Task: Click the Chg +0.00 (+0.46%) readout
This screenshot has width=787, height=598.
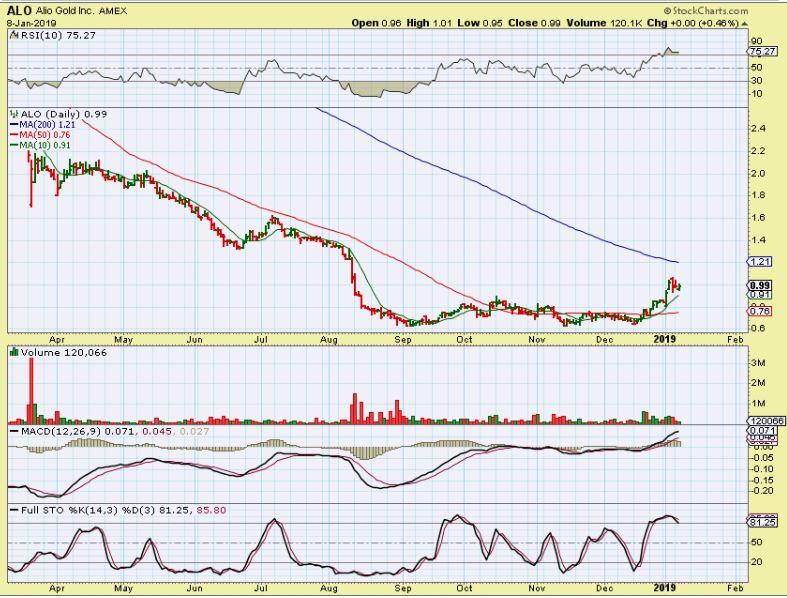Action: click(693, 23)
